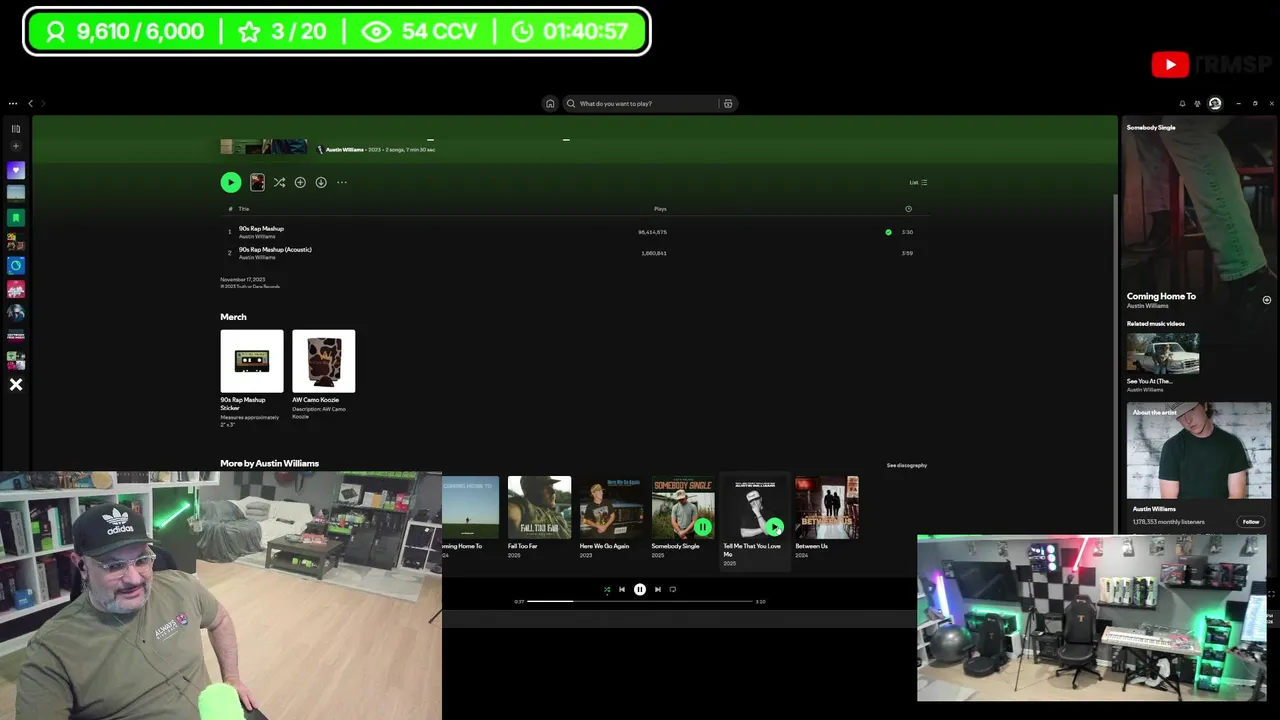Open Austin Williams artist link in header

point(345,149)
